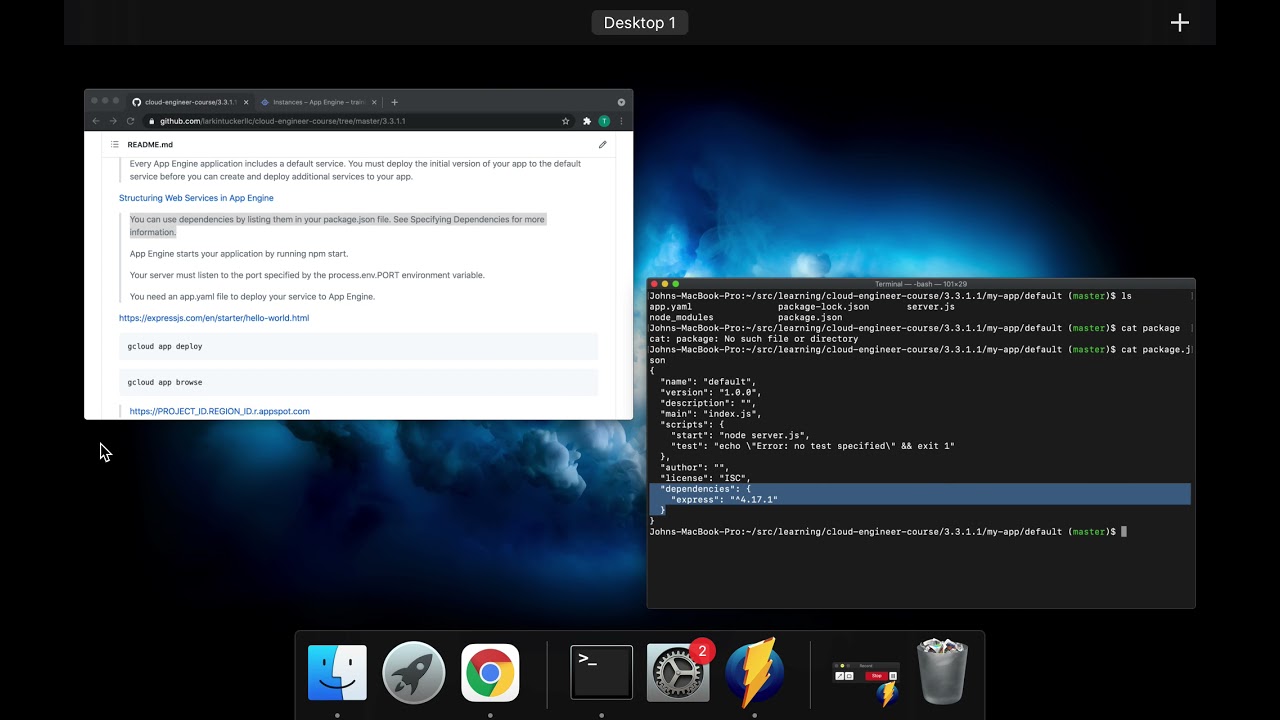This screenshot has width=1280, height=720.
Task: Open Chrome extensions puzzle icon
Action: tap(587, 121)
